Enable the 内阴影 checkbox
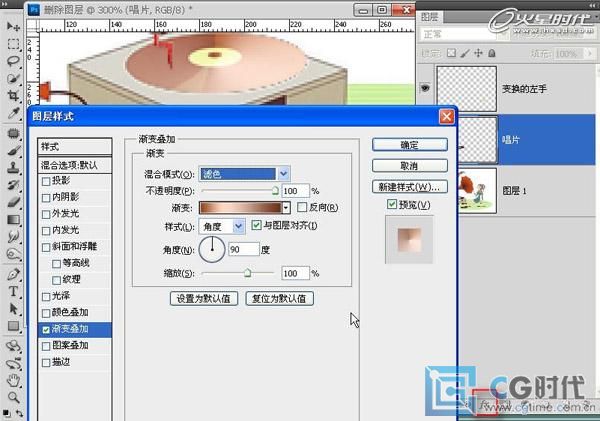 (46, 198)
